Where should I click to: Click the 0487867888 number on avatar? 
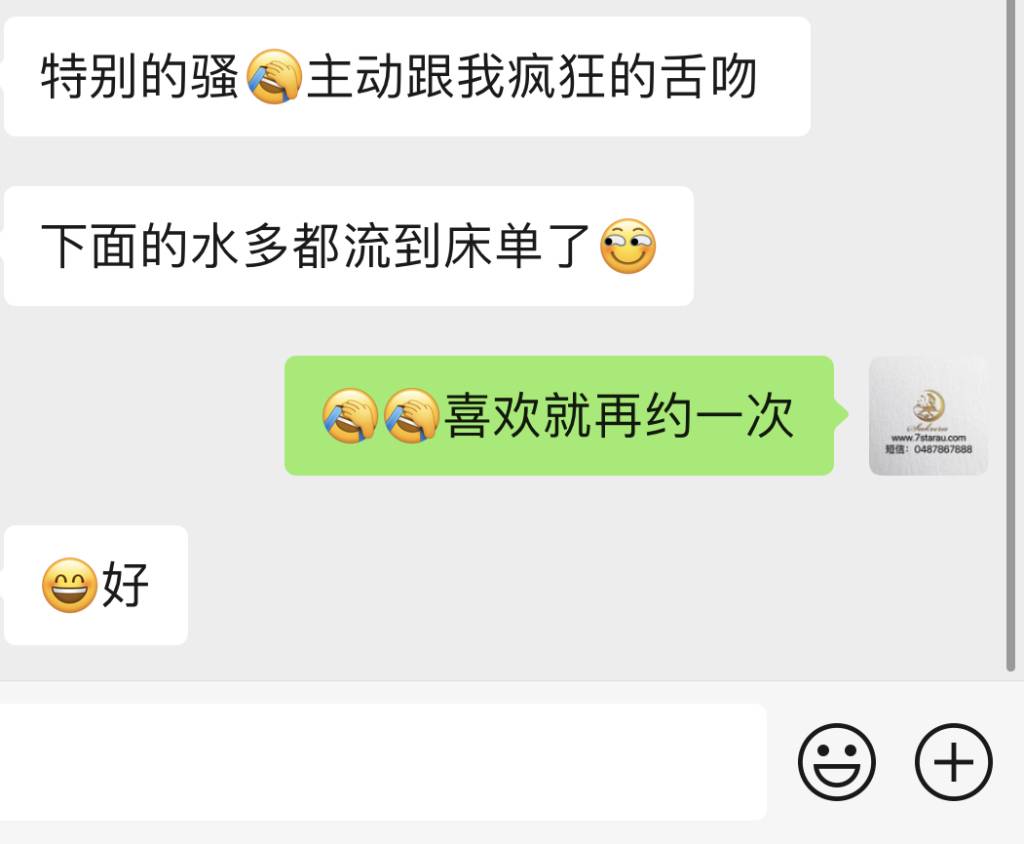coord(942,449)
